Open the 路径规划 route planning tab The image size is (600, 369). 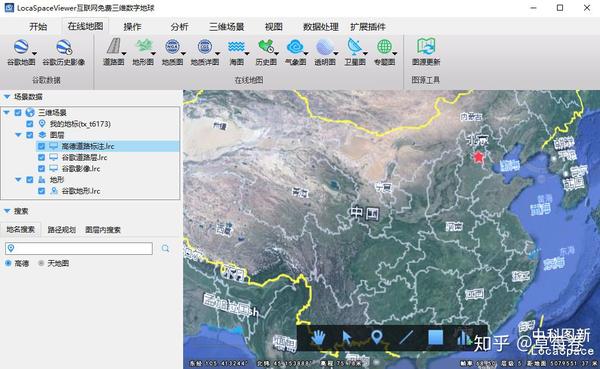[62, 230]
